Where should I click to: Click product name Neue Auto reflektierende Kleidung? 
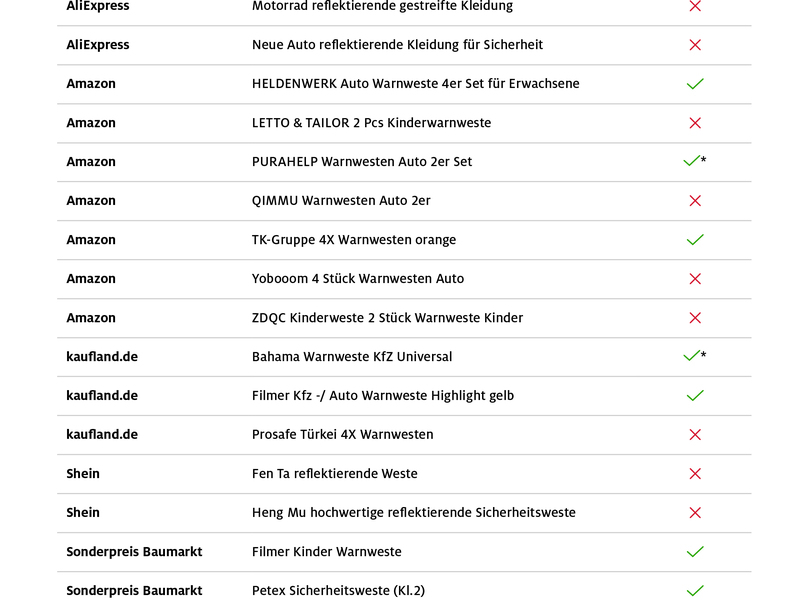[x=397, y=45]
